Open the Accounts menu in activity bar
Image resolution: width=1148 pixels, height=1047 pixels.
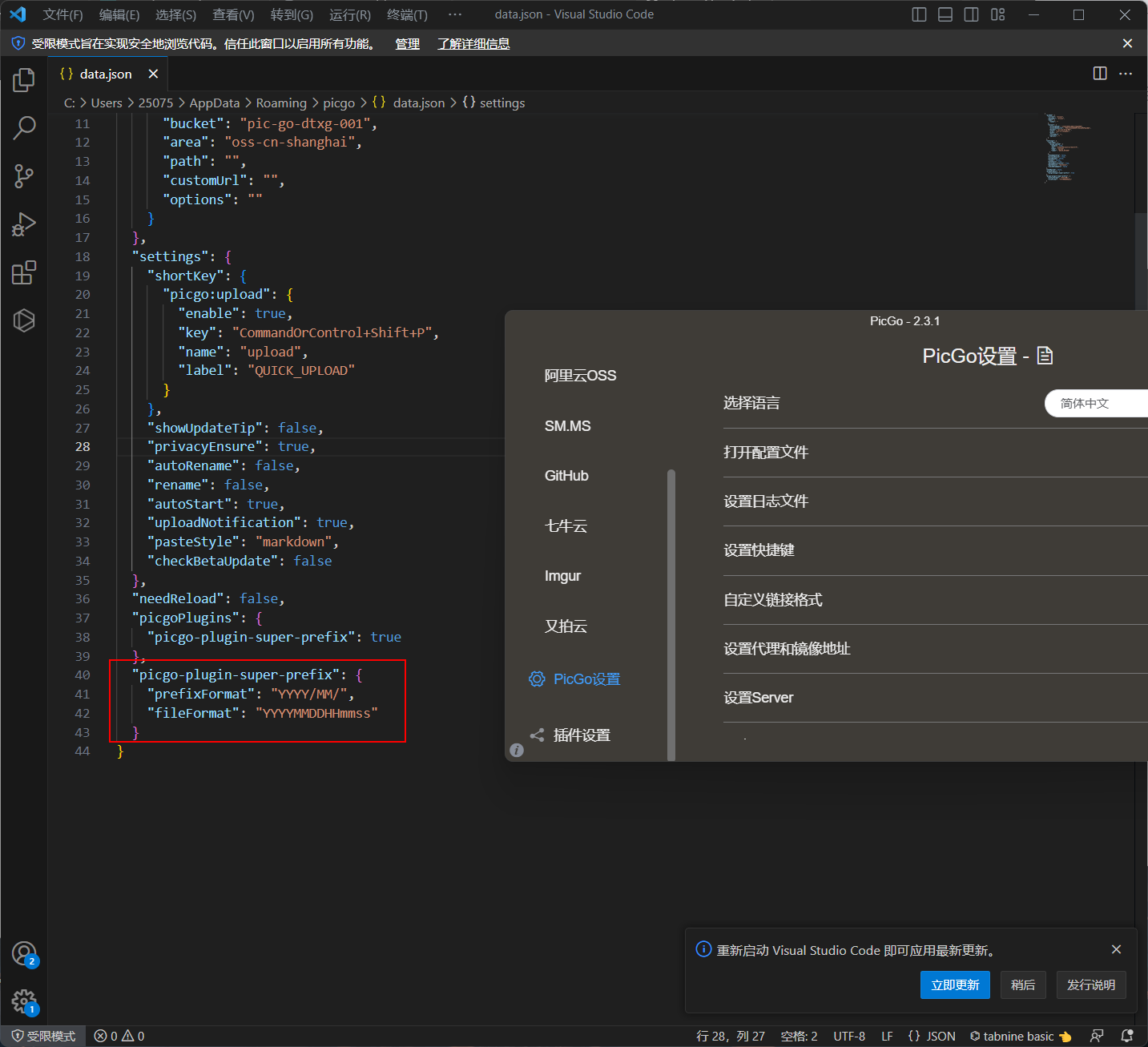[24, 953]
